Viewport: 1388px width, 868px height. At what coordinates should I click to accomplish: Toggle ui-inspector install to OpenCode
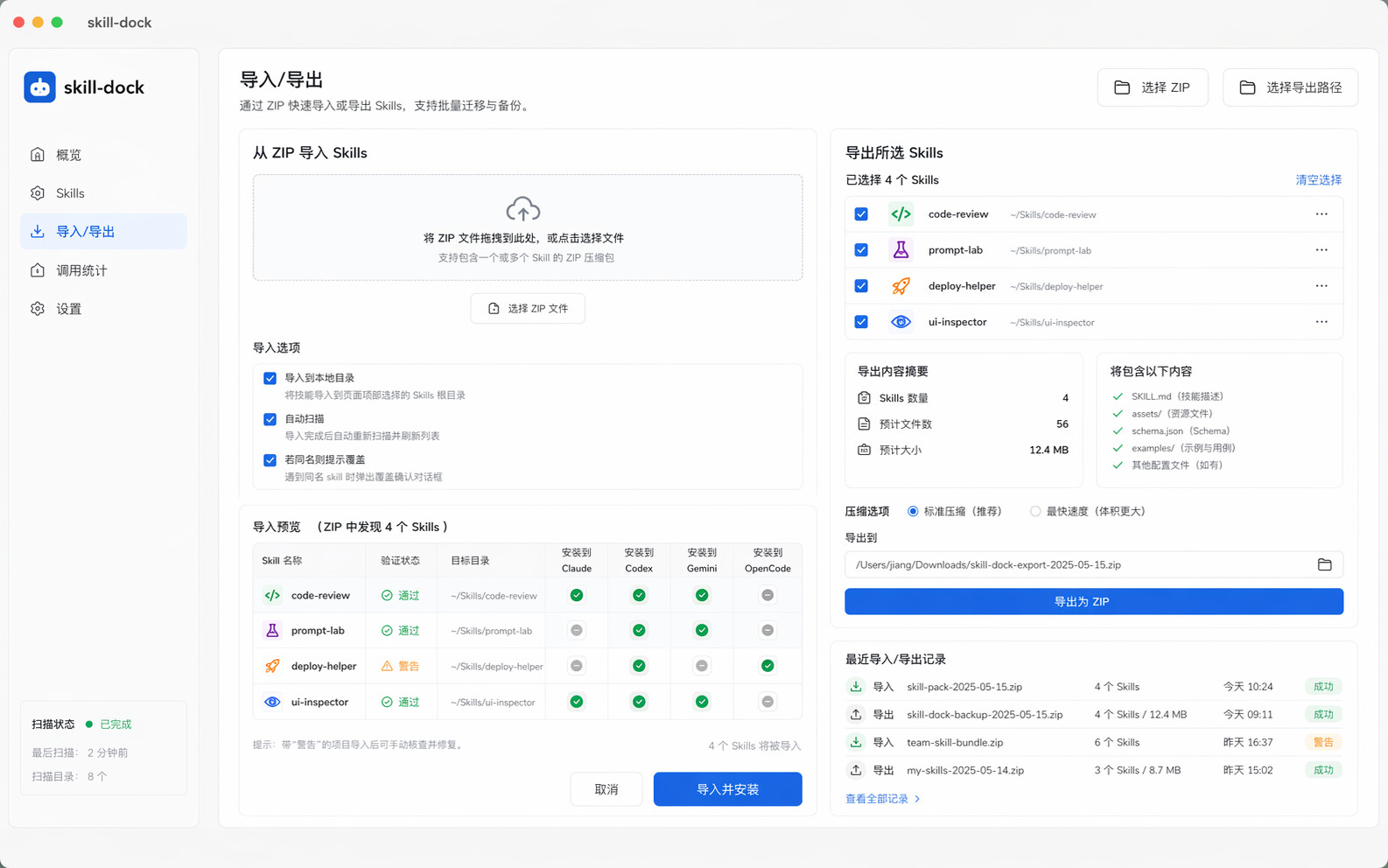click(x=768, y=702)
